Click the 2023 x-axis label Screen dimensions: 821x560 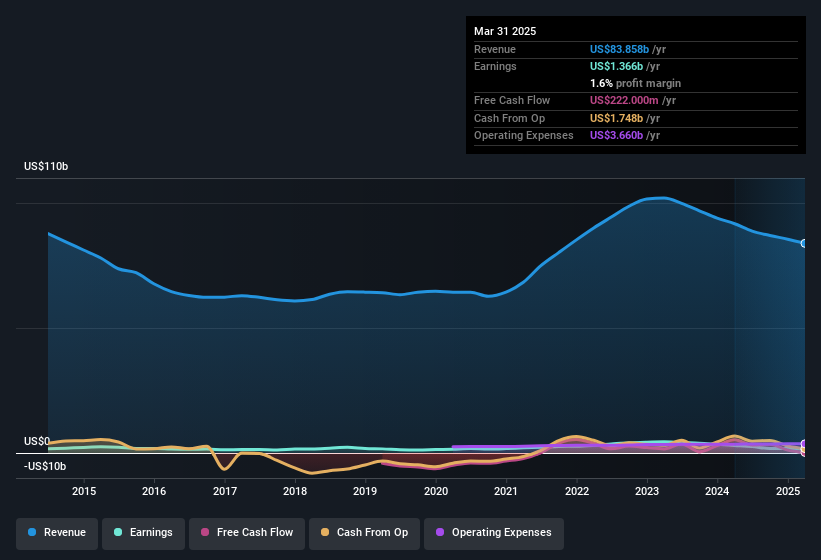tap(647, 491)
